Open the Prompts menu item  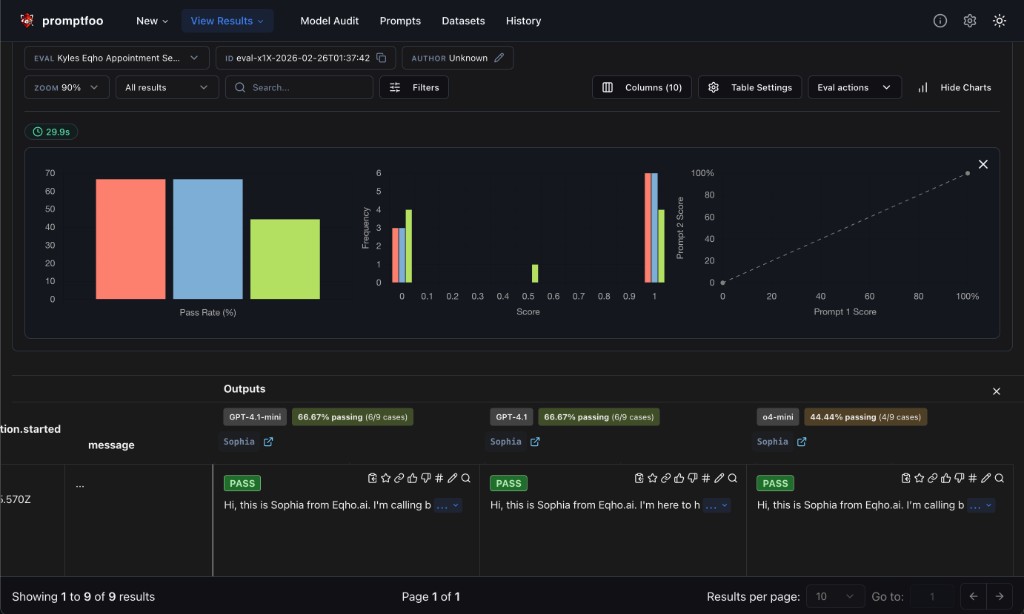[400, 21]
